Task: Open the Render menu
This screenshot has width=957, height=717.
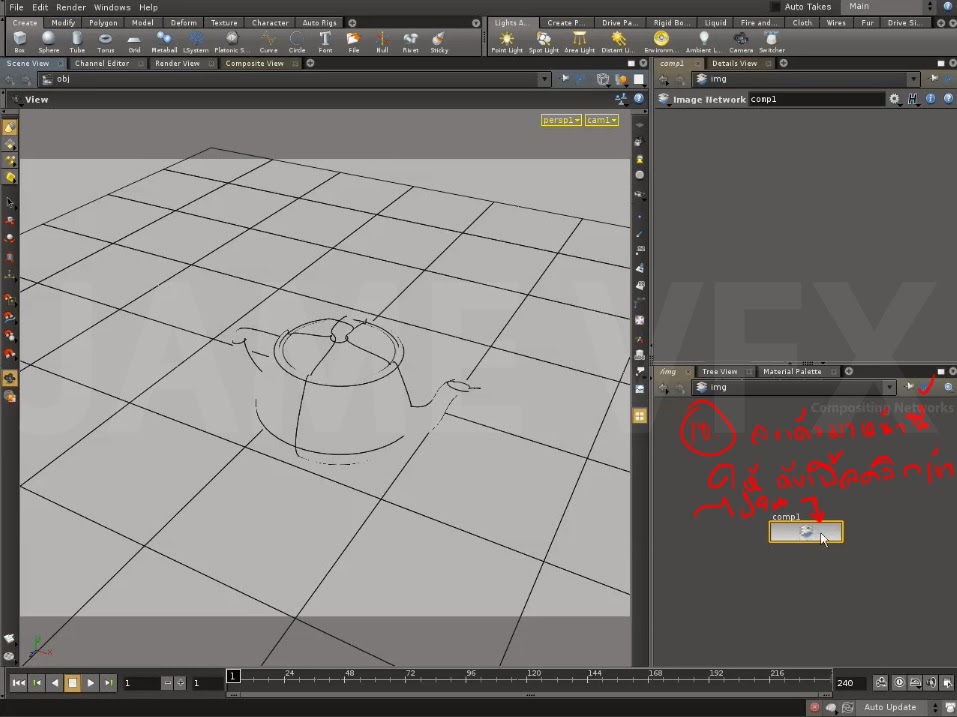Action: (x=71, y=7)
